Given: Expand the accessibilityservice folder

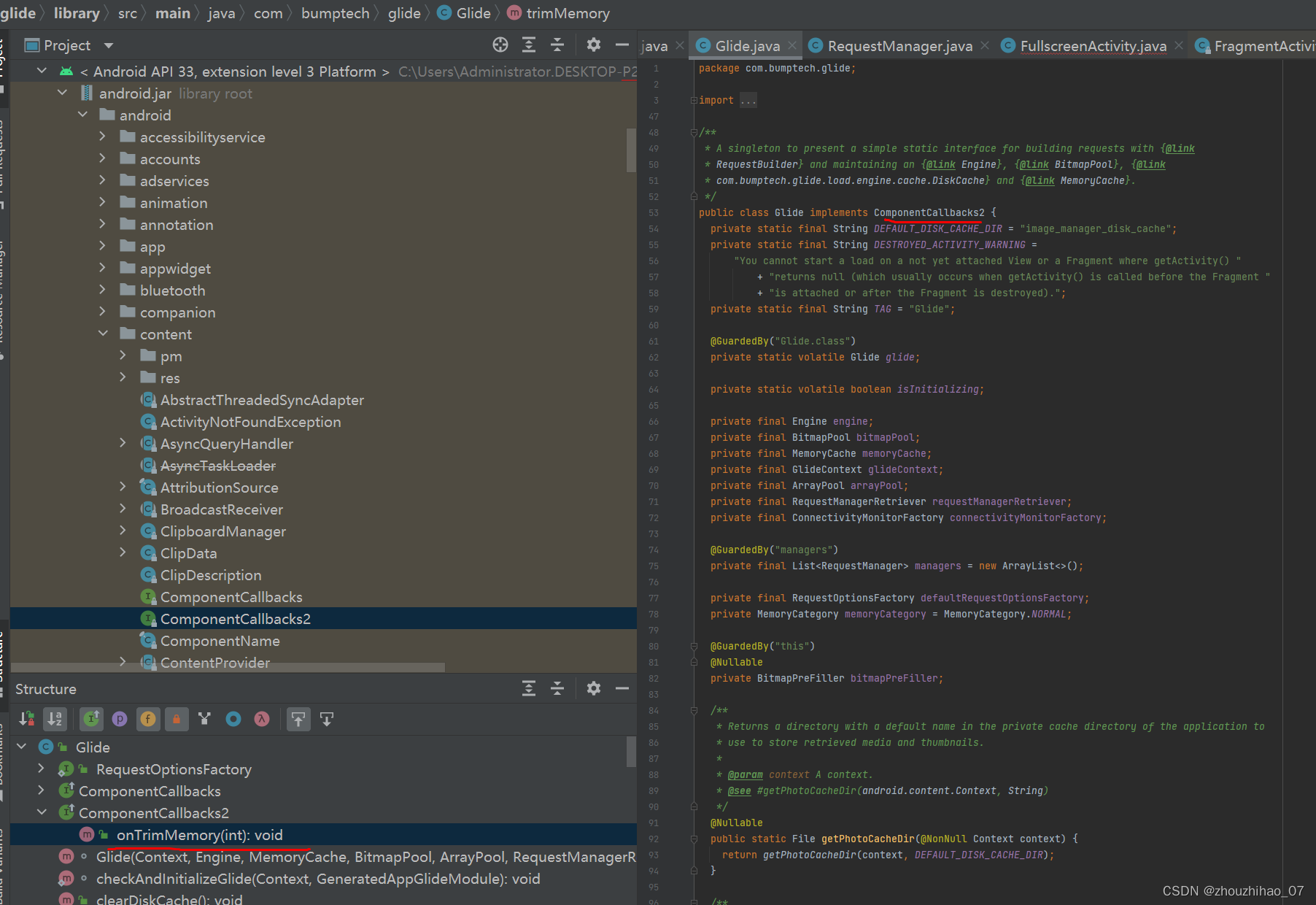Looking at the screenshot, I should click(x=103, y=136).
